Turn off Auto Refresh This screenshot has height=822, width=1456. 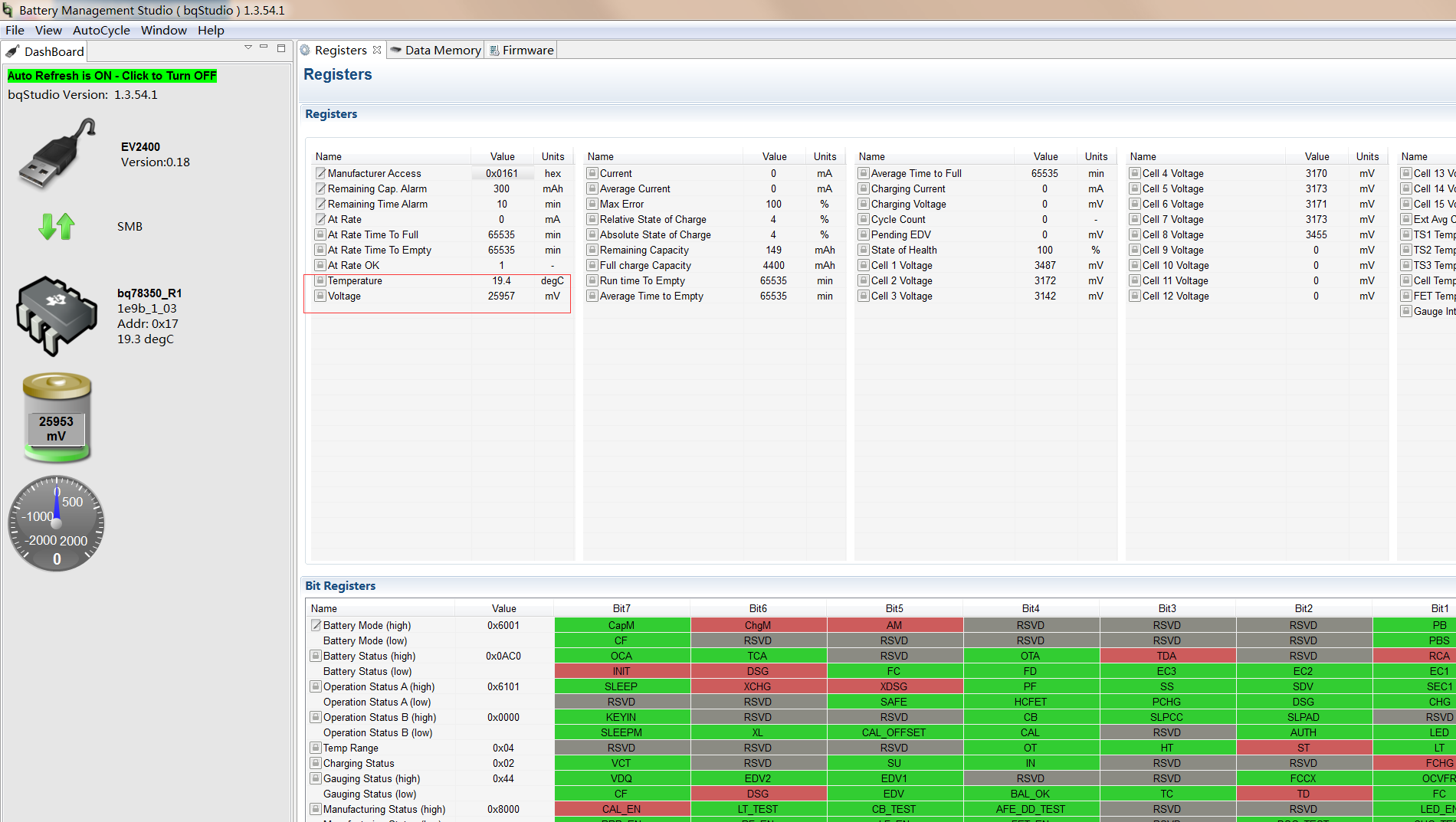click(x=113, y=76)
